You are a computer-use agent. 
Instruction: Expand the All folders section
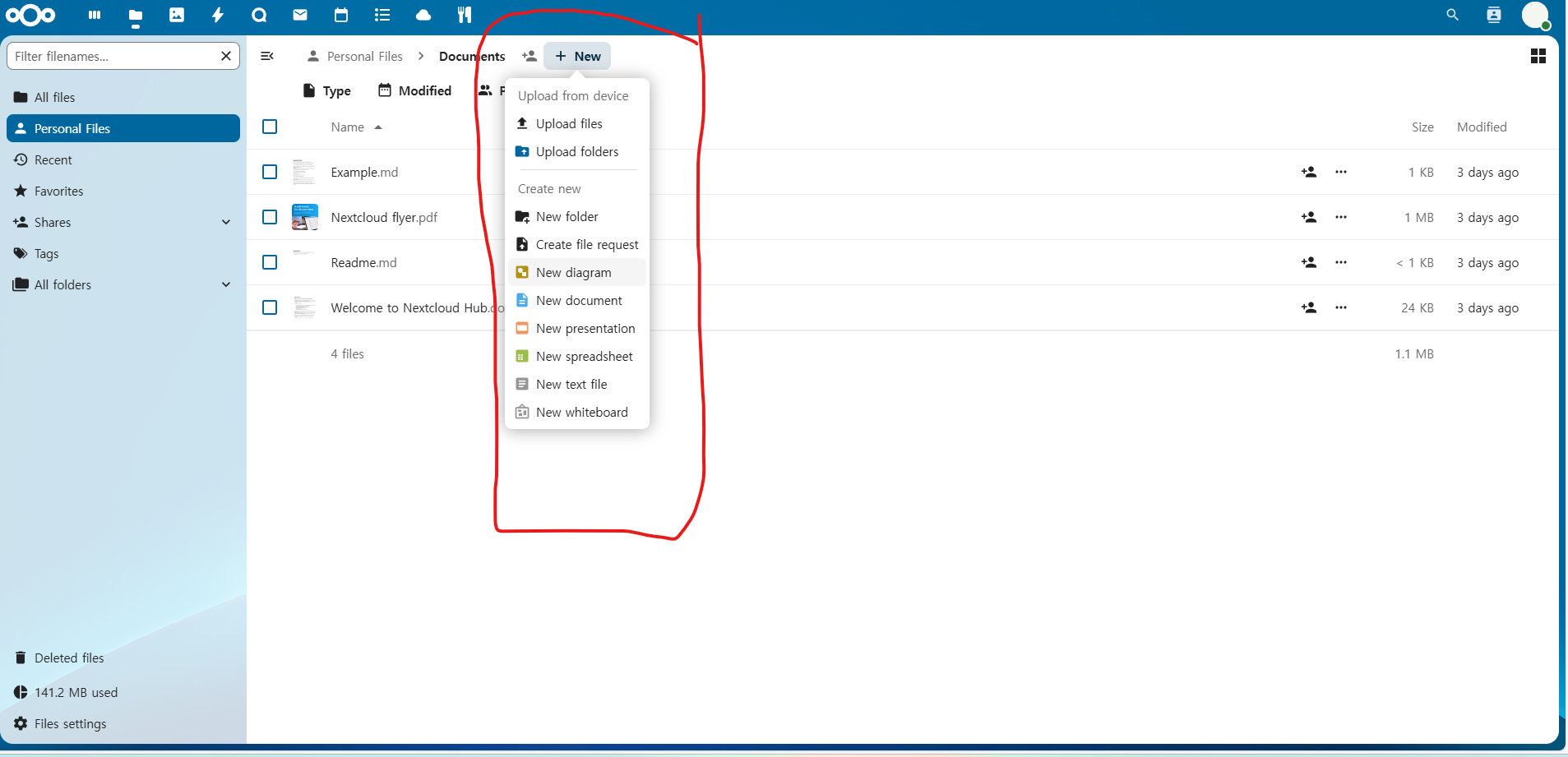226,284
